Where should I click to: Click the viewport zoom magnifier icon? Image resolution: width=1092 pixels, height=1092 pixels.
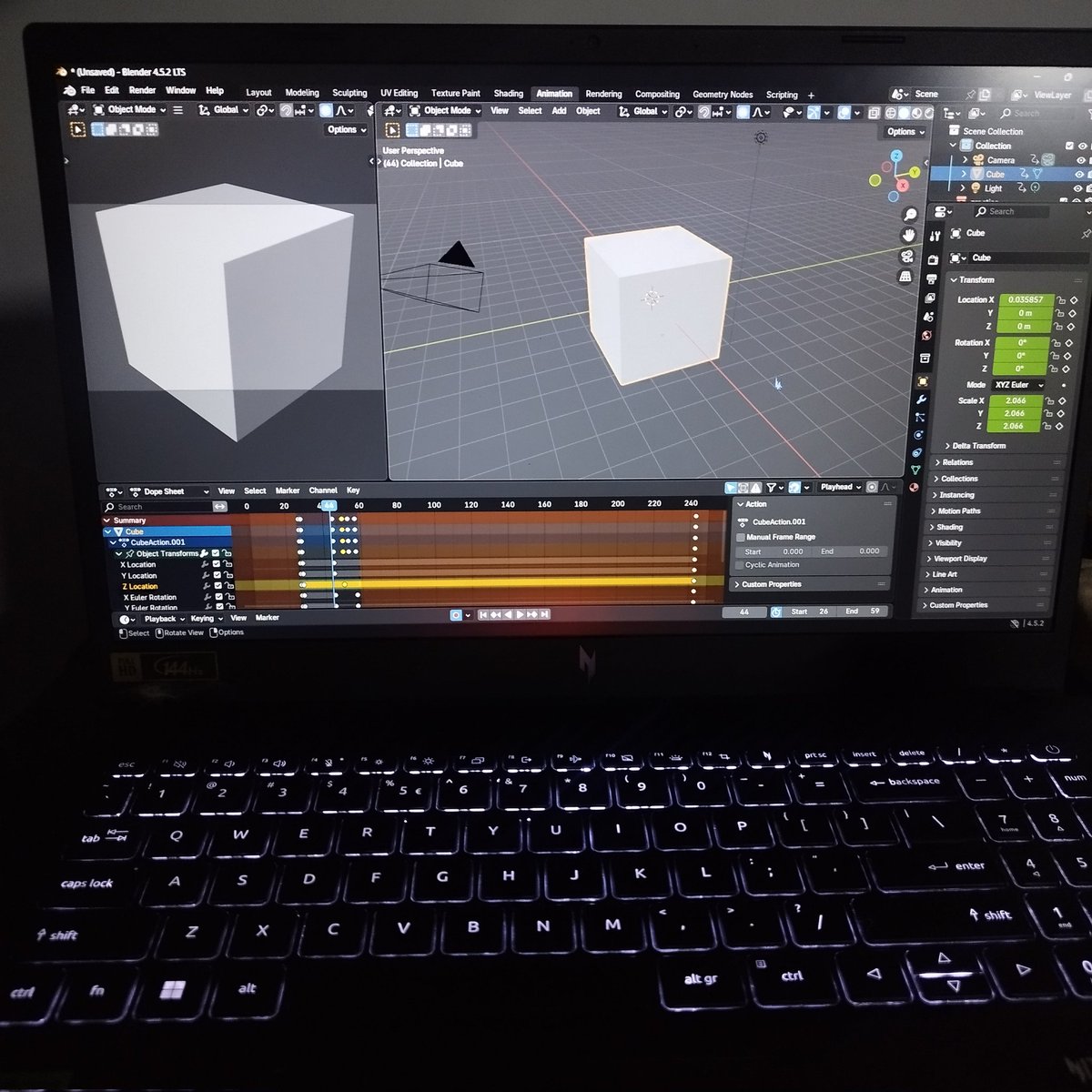(909, 215)
